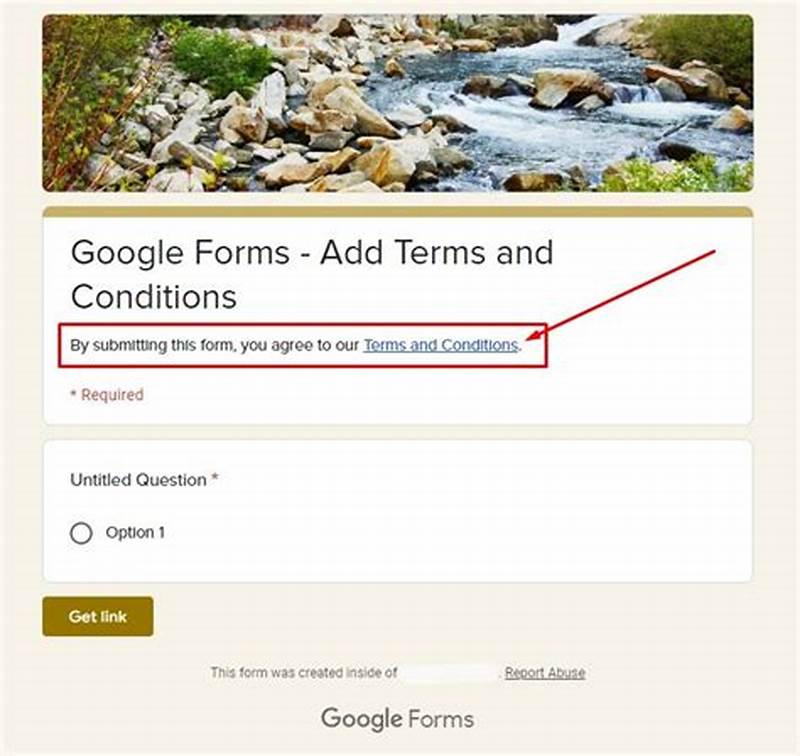This screenshot has height=756, width=800.
Task: Click the asterisk next to Untitled Question
Action: coord(216,479)
